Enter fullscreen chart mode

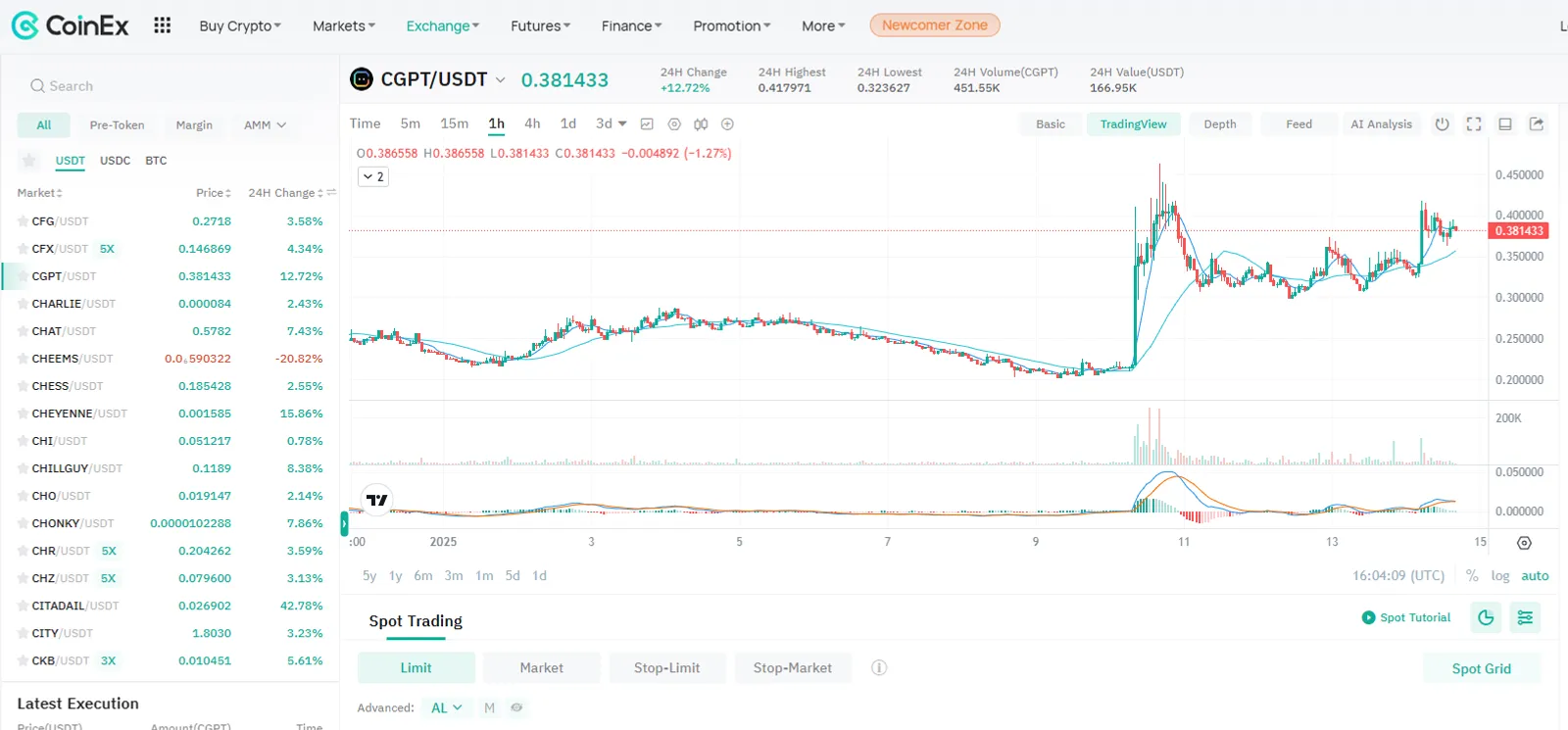pyautogui.click(x=1474, y=124)
